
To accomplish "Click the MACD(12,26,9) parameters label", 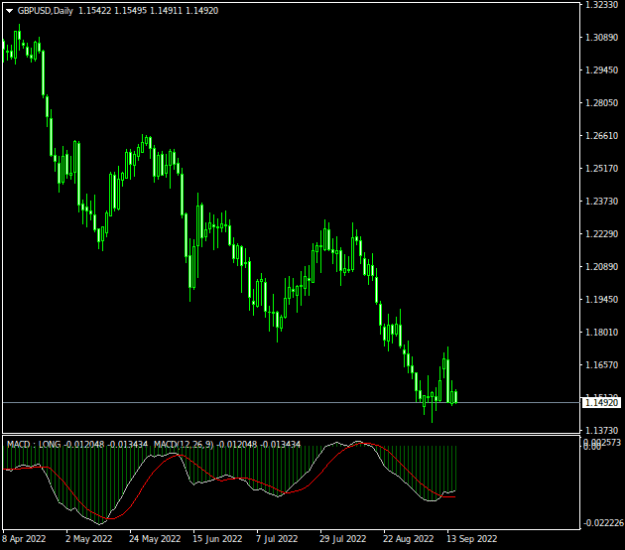I will coord(184,444).
